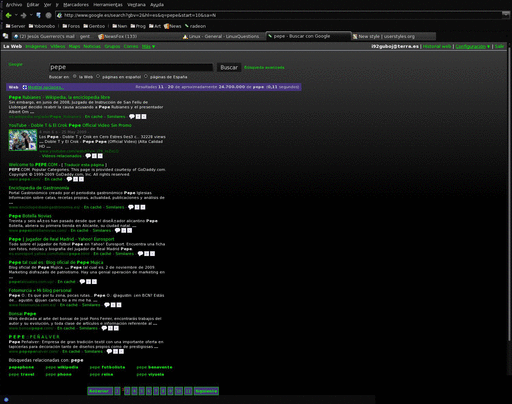Open the back history dropdown arrow
The width and height of the screenshot is (512, 404).
[x=16, y=15]
